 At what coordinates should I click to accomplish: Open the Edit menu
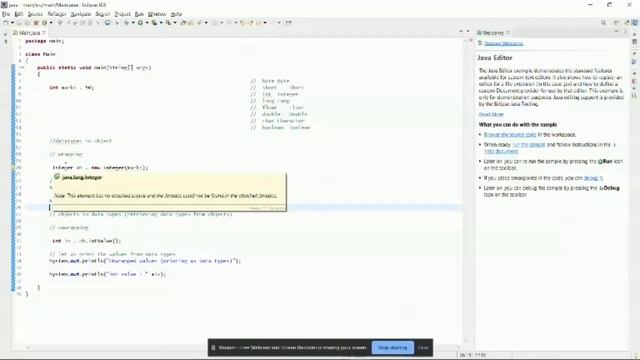coord(19,14)
